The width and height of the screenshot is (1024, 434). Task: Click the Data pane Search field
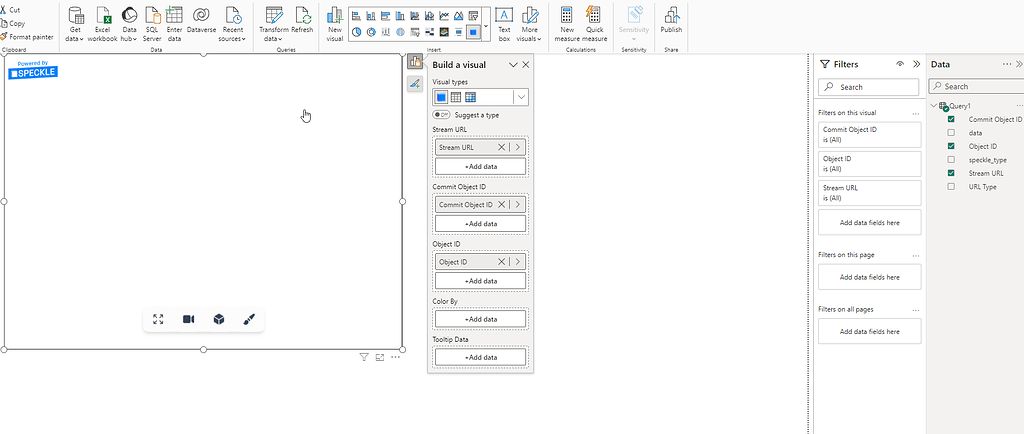pyautogui.click(x=976, y=86)
